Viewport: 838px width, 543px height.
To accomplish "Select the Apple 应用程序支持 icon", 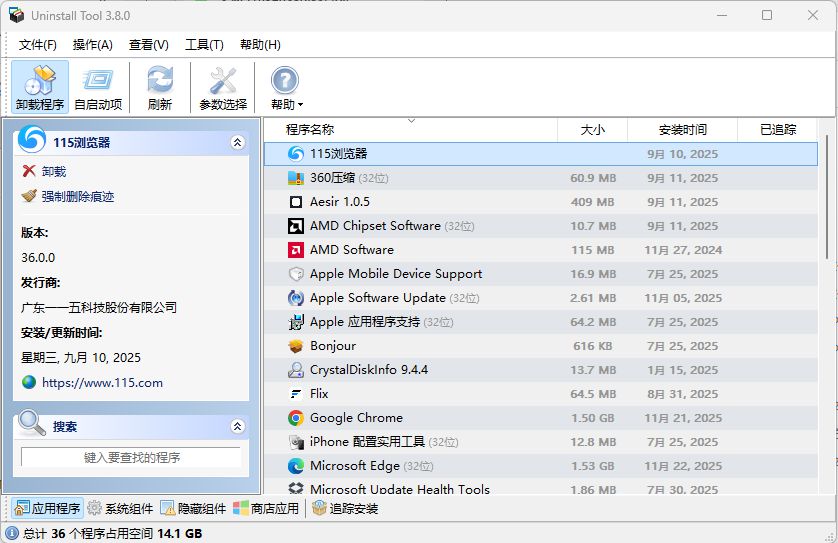I will tap(296, 322).
